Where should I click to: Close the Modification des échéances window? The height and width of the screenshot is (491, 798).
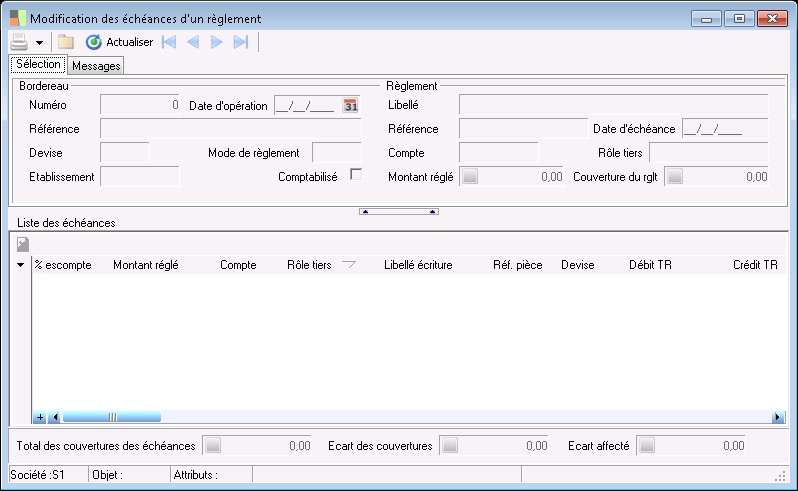pyautogui.click(x=773, y=19)
